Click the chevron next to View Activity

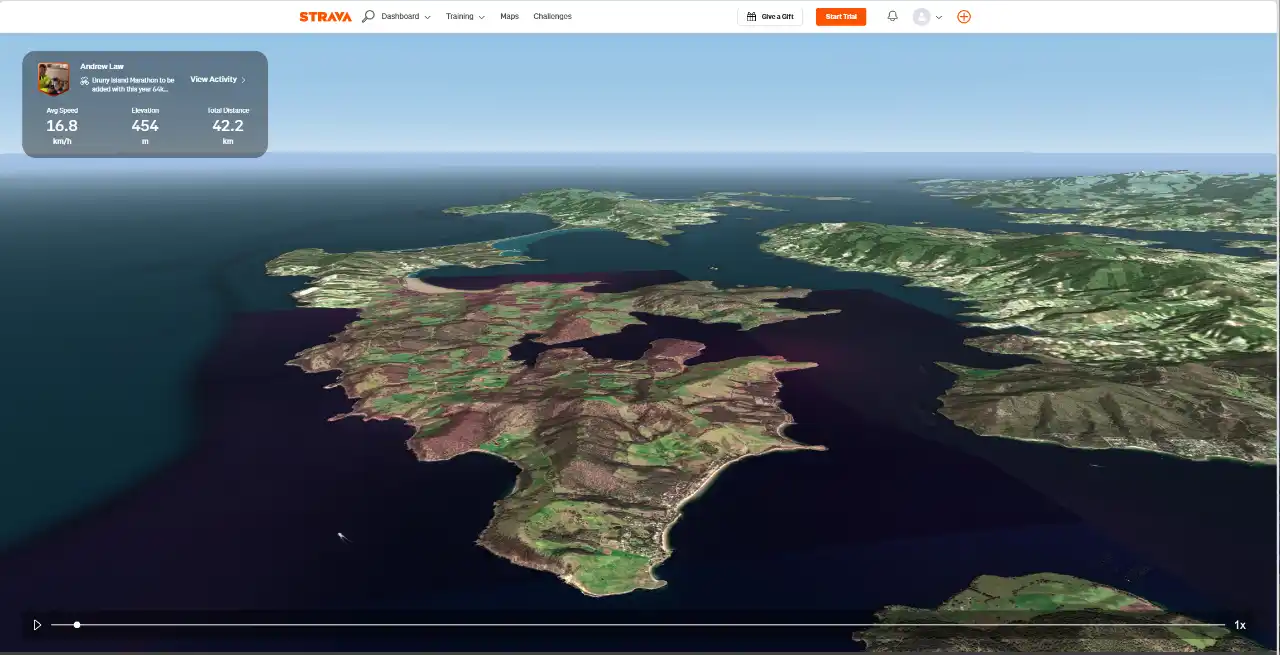(243, 80)
